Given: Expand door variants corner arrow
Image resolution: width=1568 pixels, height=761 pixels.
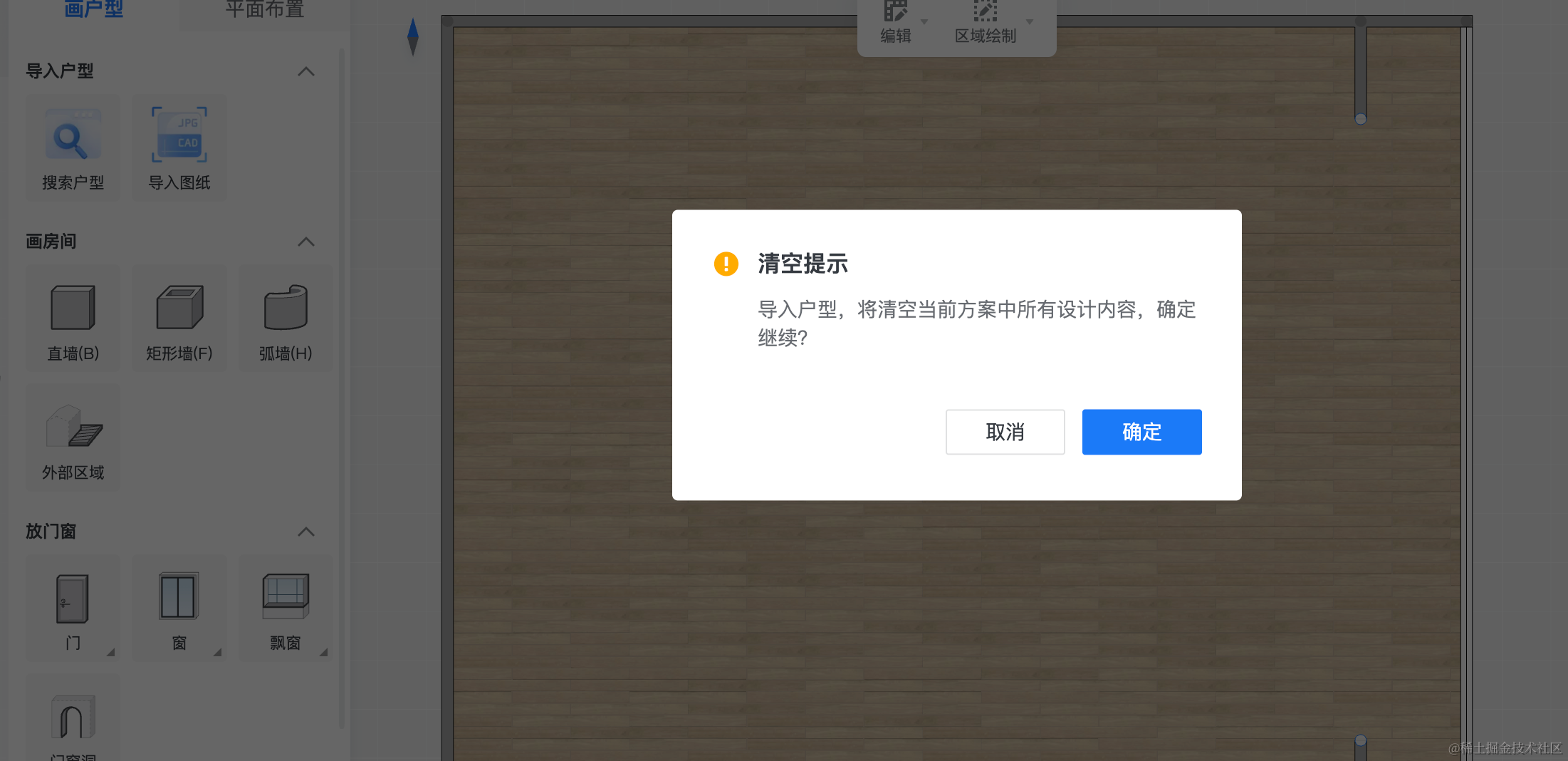Looking at the screenshot, I should pyautogui.click(x=111, y=652).
